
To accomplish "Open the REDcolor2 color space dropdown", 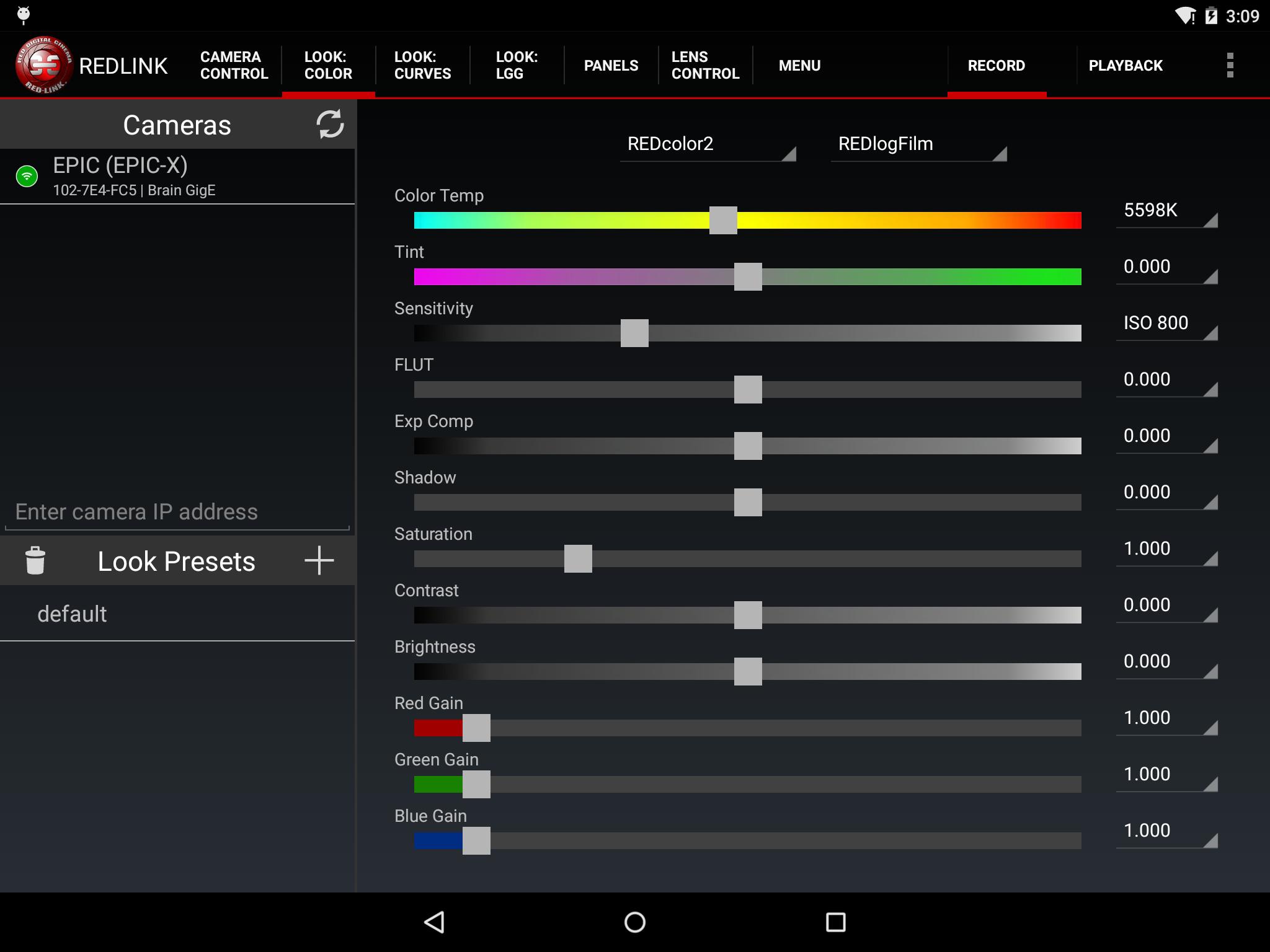I will click(x=708, y=145).
